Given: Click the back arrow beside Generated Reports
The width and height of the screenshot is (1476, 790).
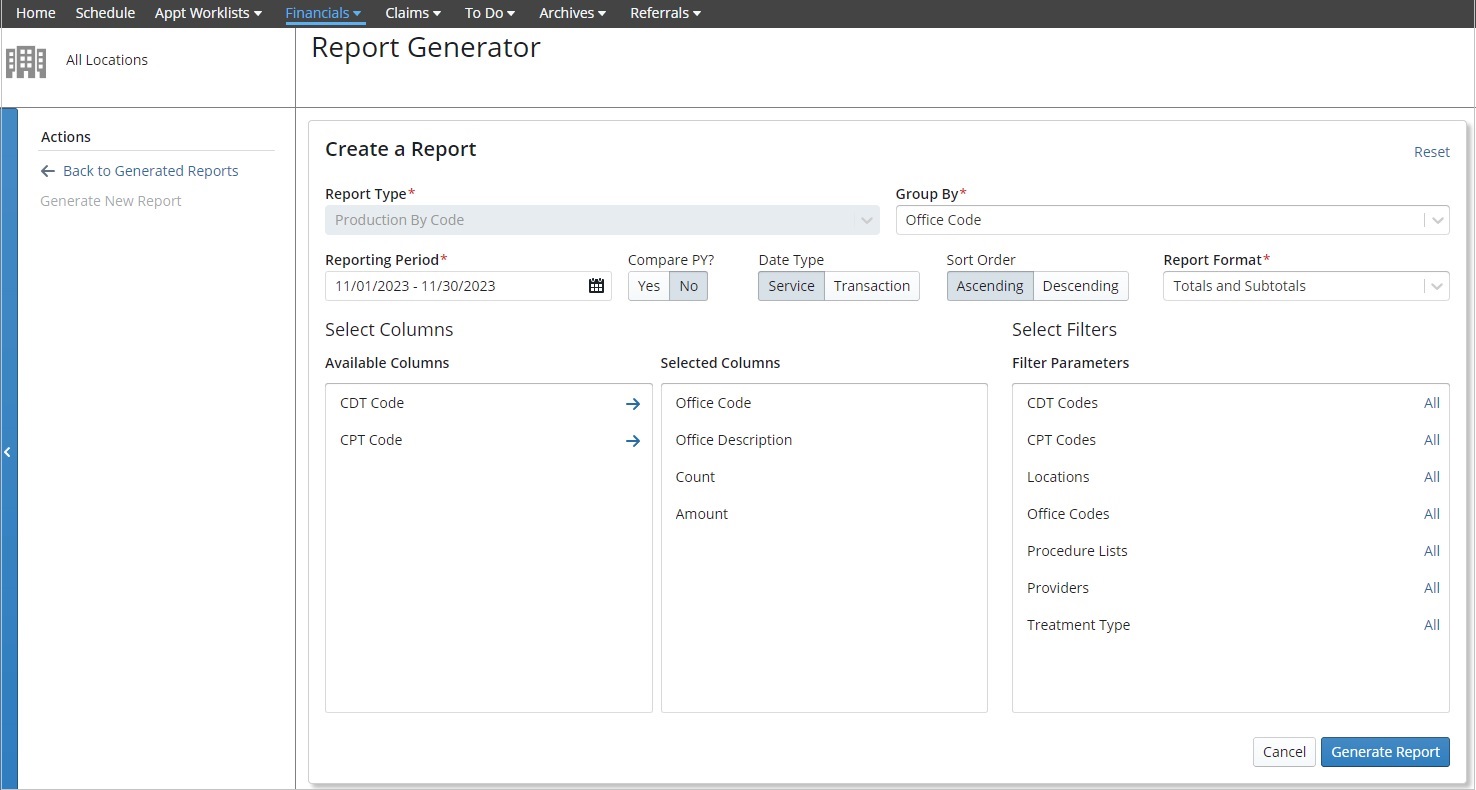Looking at the screenshot, I should click(x=48, y=170).
